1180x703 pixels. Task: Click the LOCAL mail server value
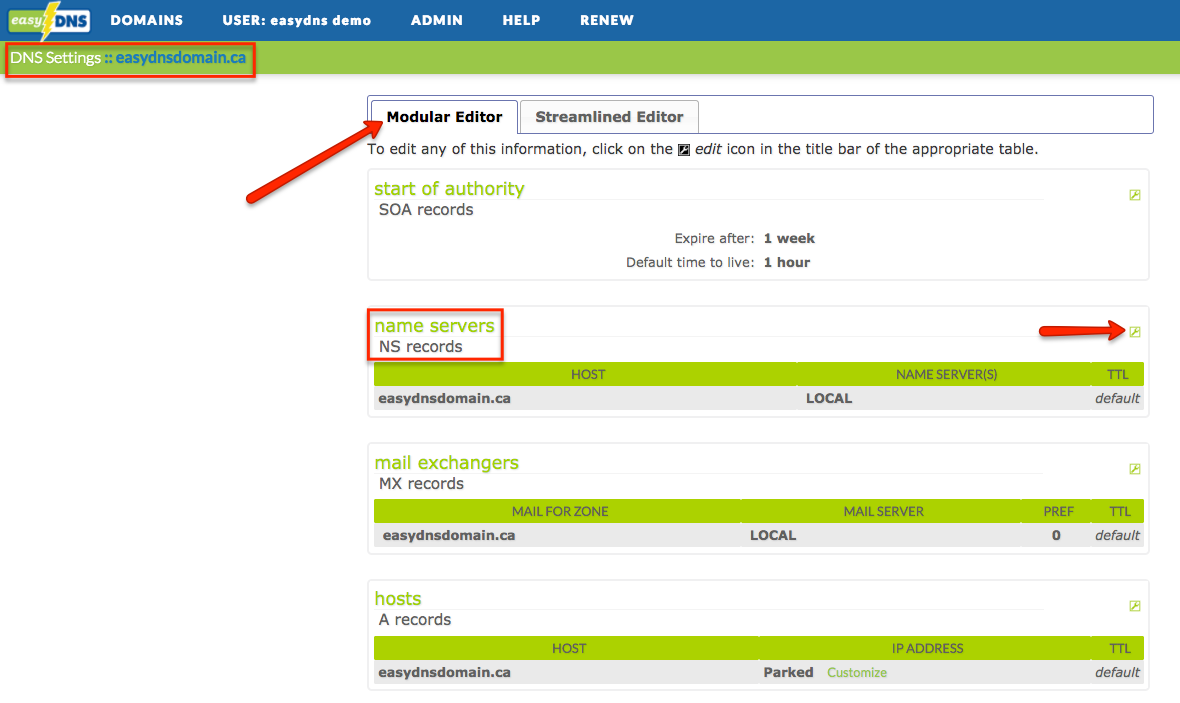click(773, 535)
